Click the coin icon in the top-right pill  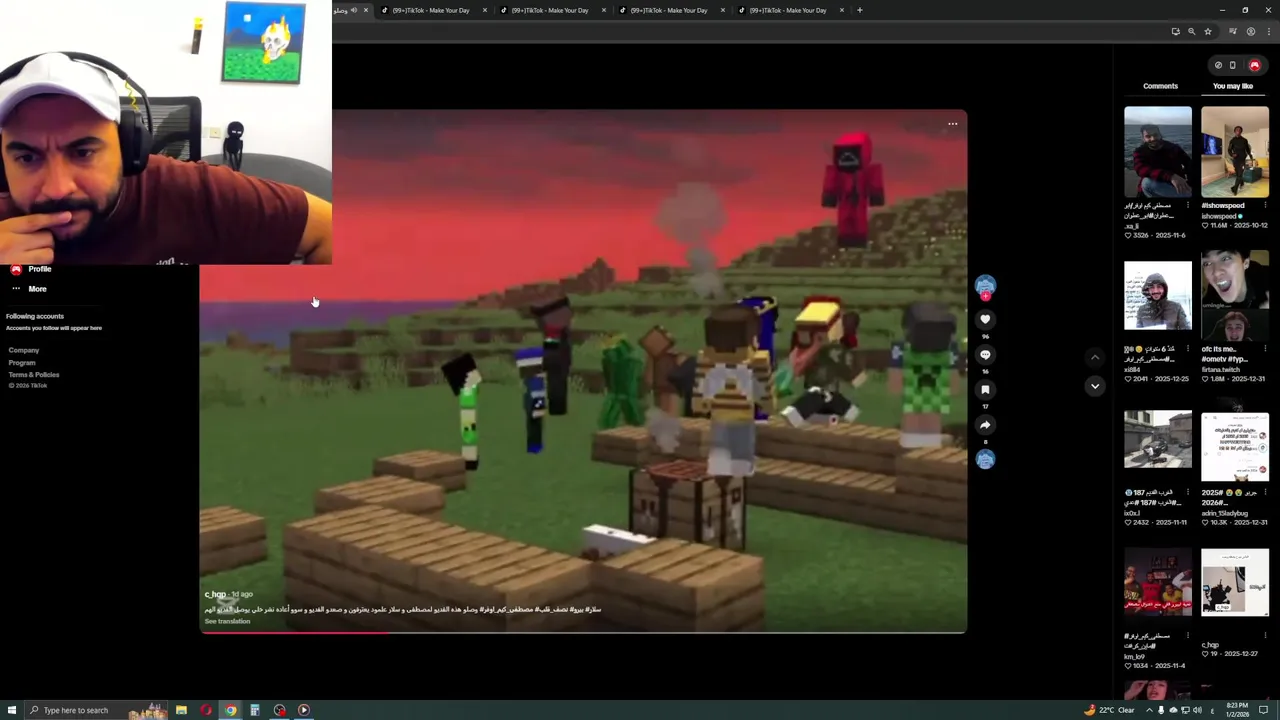[x=1218, y=65]
